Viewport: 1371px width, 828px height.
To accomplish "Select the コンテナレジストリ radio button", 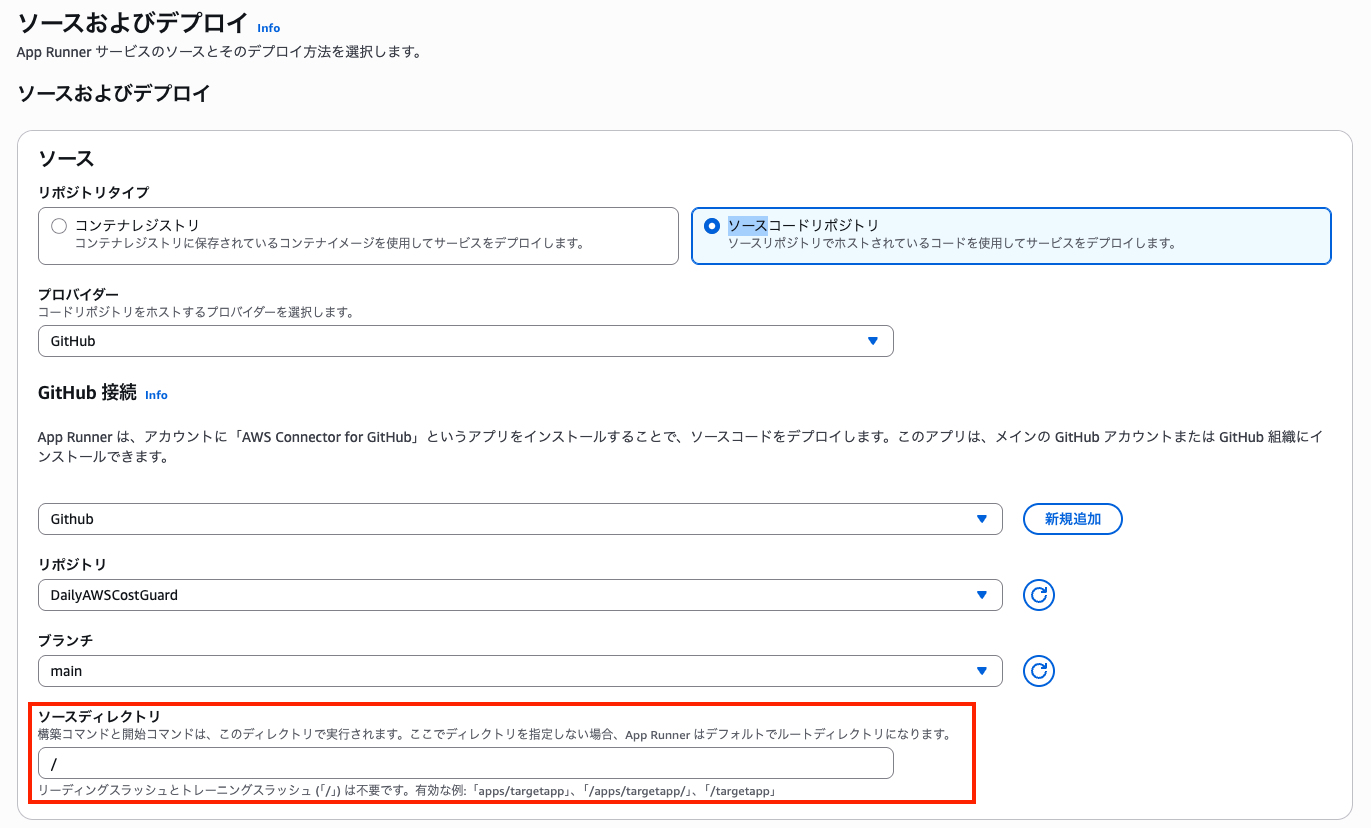I will (59, 225).
